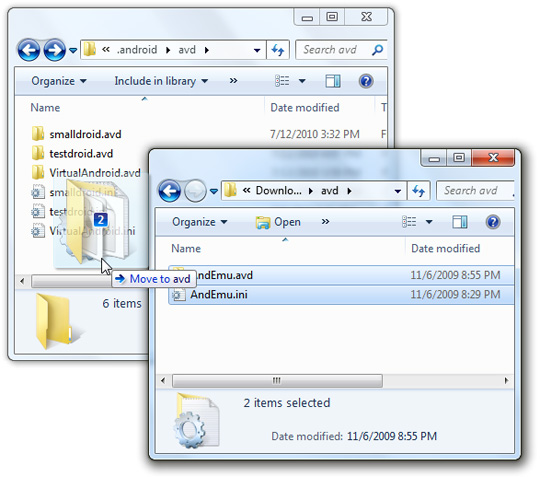Sort by Name in .android window
Image resolution: width=540 pixels, height=477 pixels.
pyautogui.click(x=45, y=107)
